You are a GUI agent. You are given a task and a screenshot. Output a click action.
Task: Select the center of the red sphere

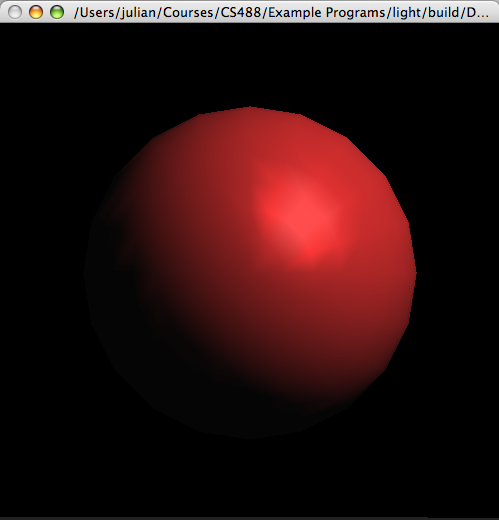tap(250, 273)
